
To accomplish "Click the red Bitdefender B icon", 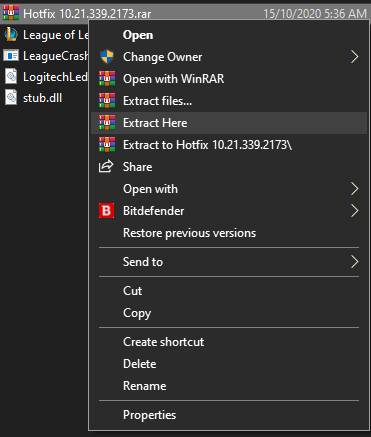I will pyautogui.click(x=107, y=211).
